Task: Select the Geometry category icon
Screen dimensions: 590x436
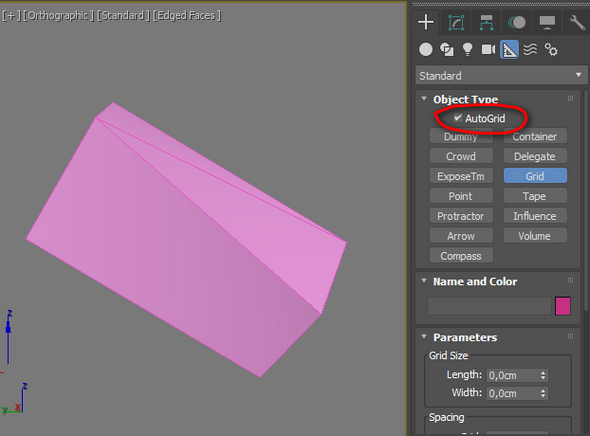Action: coord(426,49)
